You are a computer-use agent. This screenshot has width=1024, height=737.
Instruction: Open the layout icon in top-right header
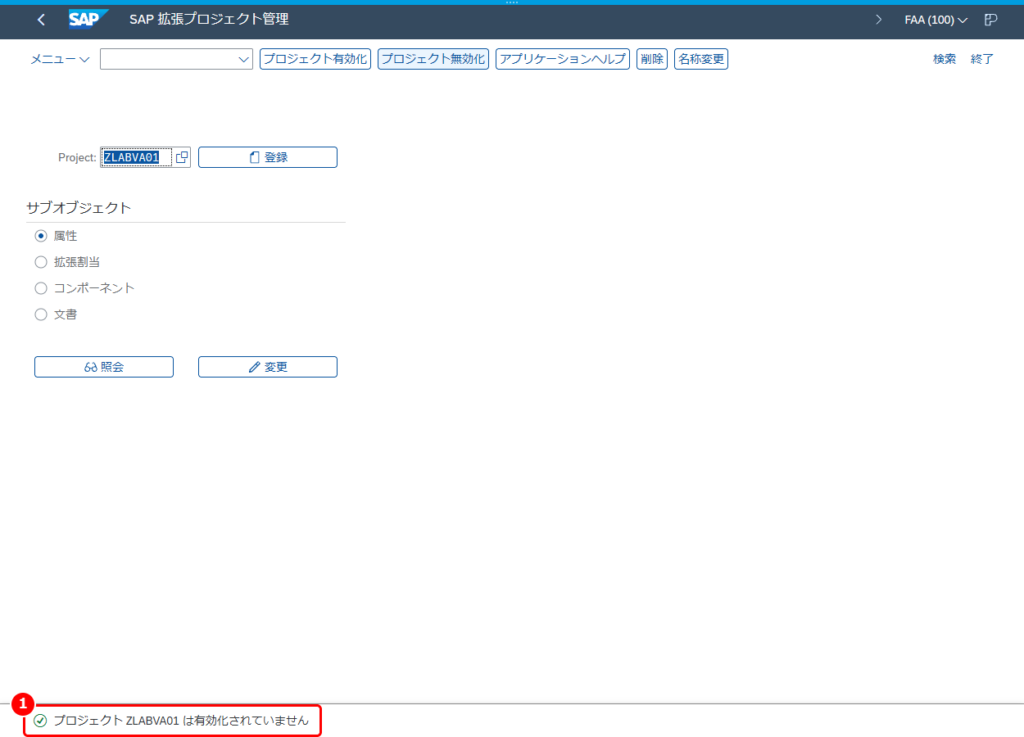pyautogui.click(x=990, y=20)
